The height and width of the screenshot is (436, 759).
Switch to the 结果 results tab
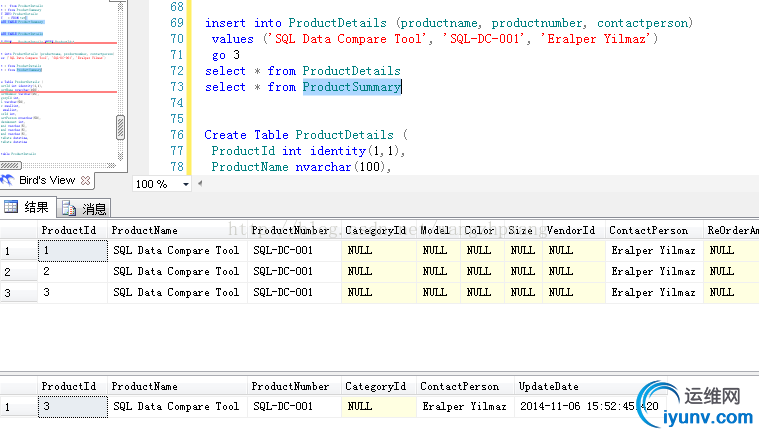[x=28, y=208]
